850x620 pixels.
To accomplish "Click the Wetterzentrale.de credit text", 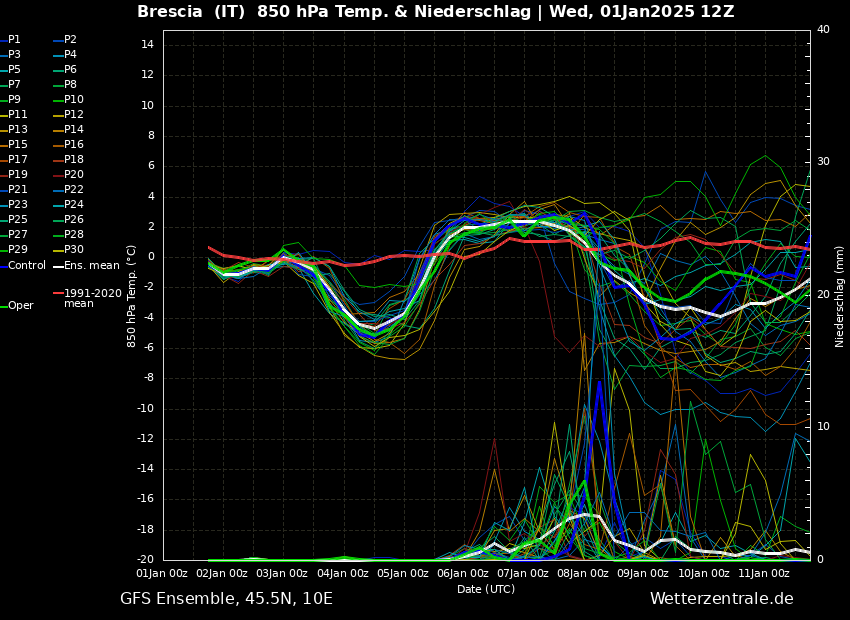I will (x=722, y=599).
